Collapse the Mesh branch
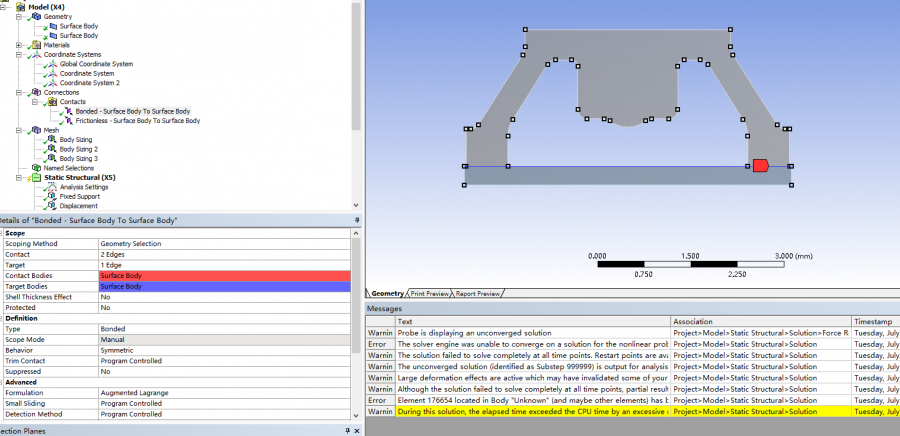 [19, 130]
